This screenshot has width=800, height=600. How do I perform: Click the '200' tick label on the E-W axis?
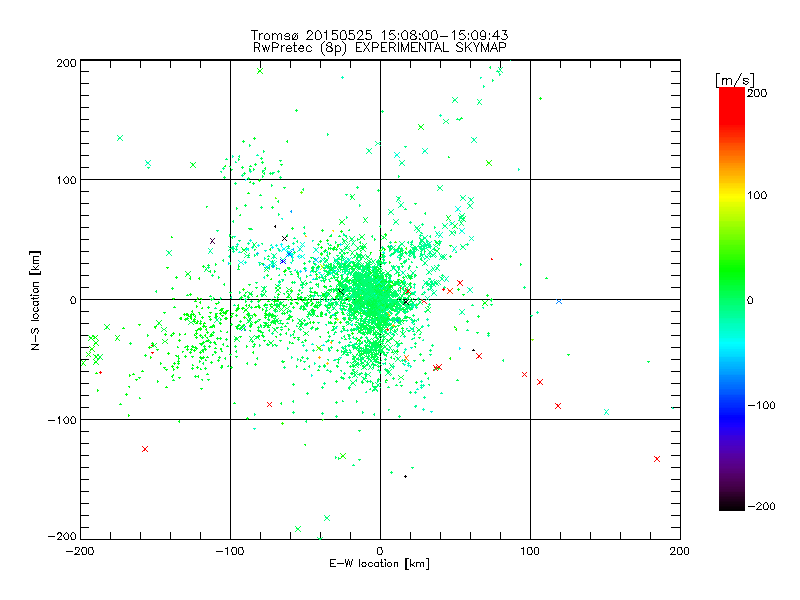pyautogui.click(x=680, y=551)
